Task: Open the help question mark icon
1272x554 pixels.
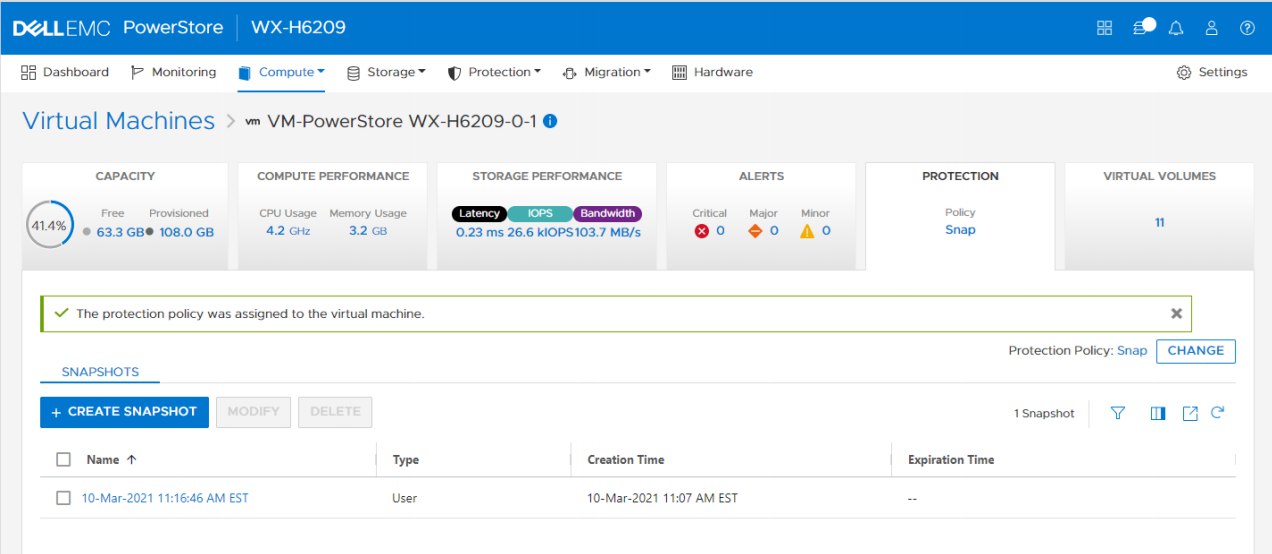Action: point(1247,28)
